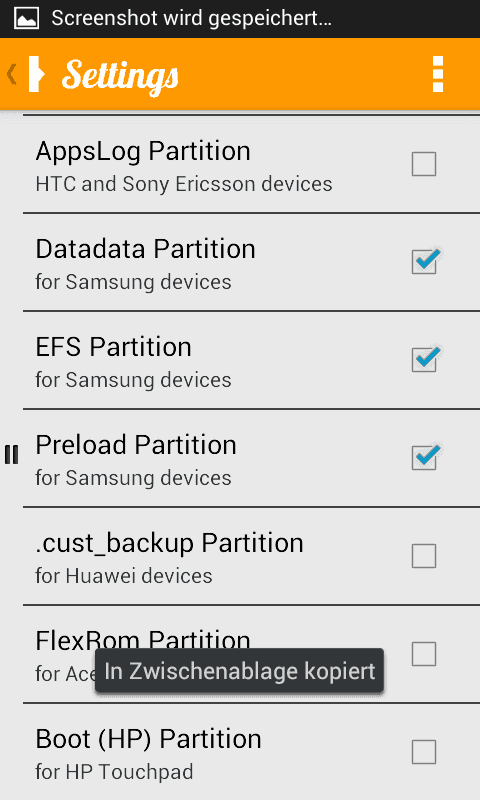
Task: Enable the FlexRom Partition checkbox
Action: [x=424, y=654]
